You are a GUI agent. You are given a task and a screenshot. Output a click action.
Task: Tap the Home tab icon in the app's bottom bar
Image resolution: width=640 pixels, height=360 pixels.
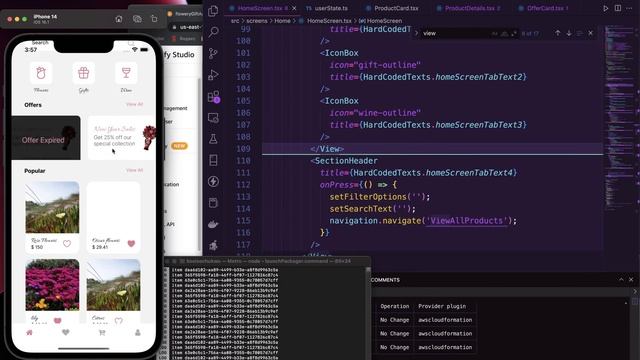29,333
